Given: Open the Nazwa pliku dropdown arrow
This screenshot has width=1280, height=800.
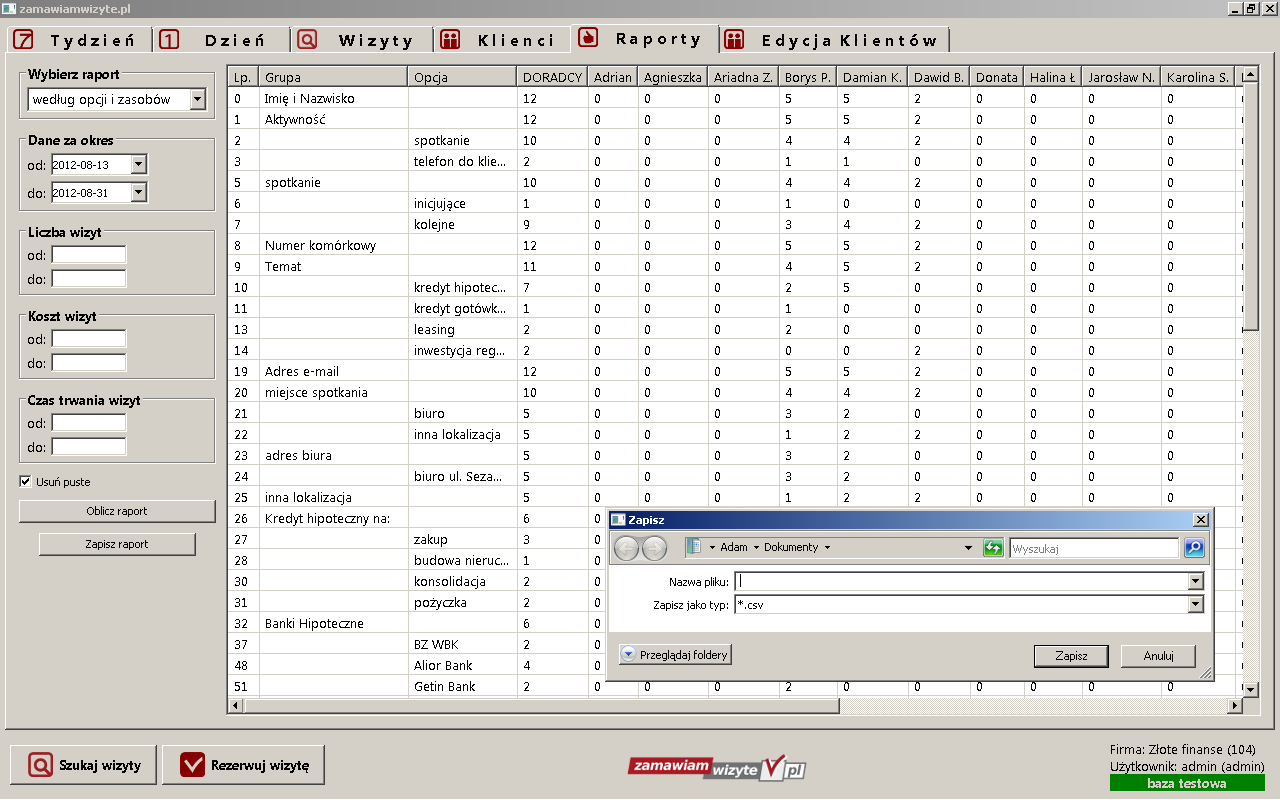Looking at the screenshot, I should coord(1195,581).
